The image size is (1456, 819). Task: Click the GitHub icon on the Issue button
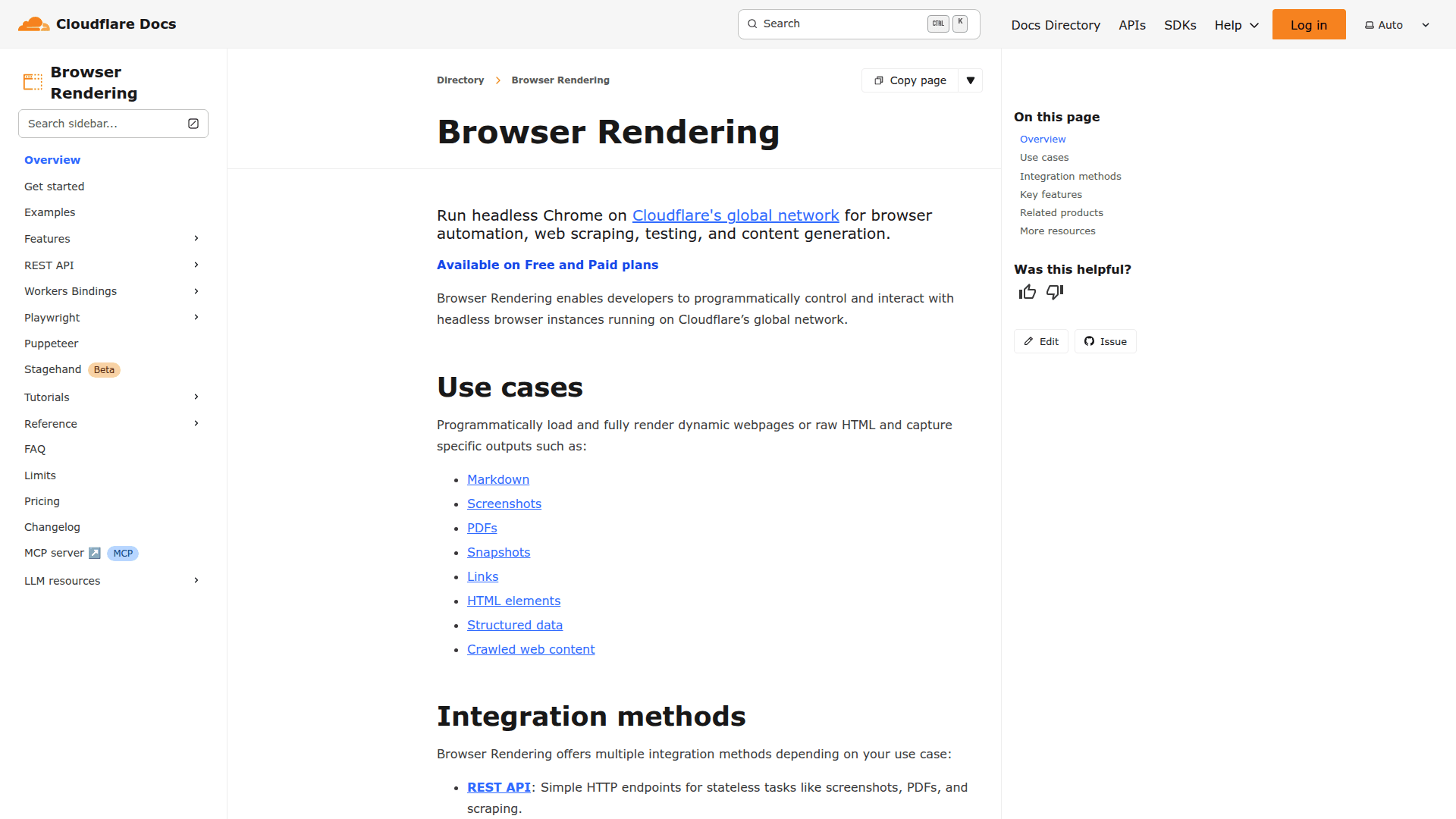(1090, 341)
